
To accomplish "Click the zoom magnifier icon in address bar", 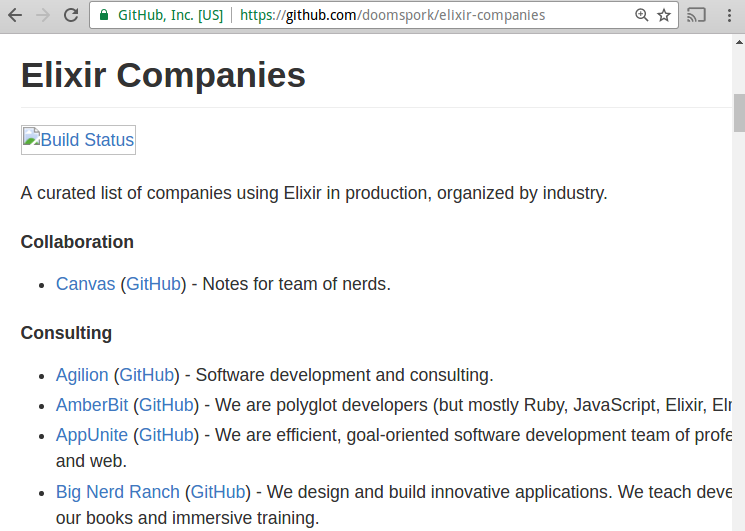I will (641, 15).
